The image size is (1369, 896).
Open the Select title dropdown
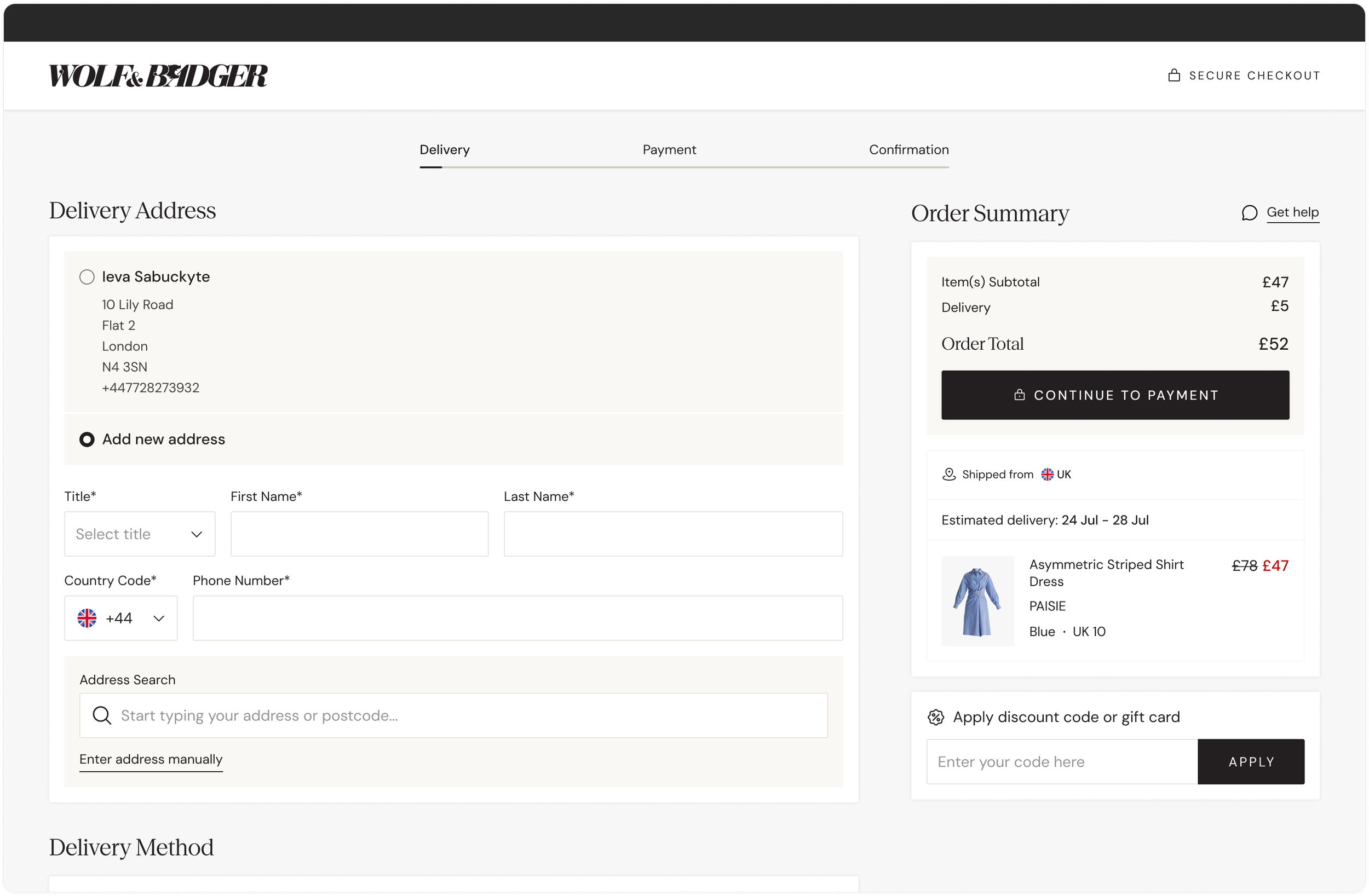pos(139,534)
